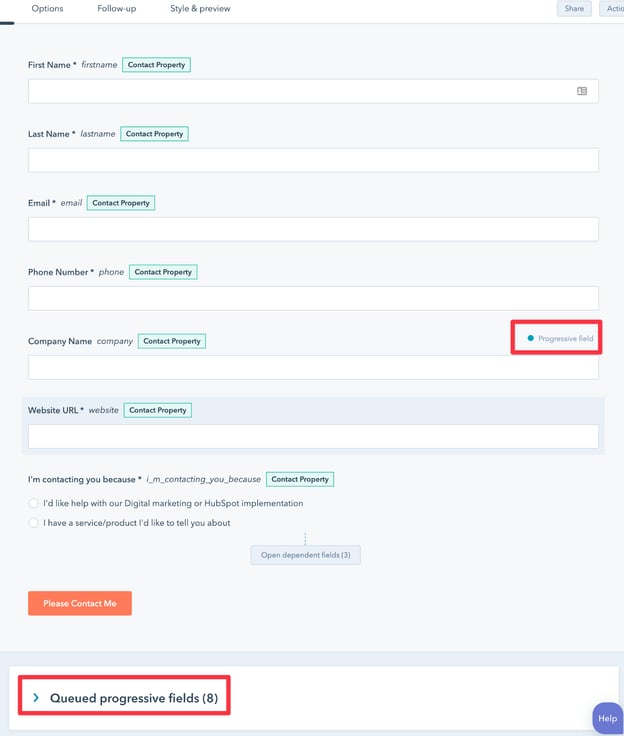Select the Company Name input field

[313, 367]
